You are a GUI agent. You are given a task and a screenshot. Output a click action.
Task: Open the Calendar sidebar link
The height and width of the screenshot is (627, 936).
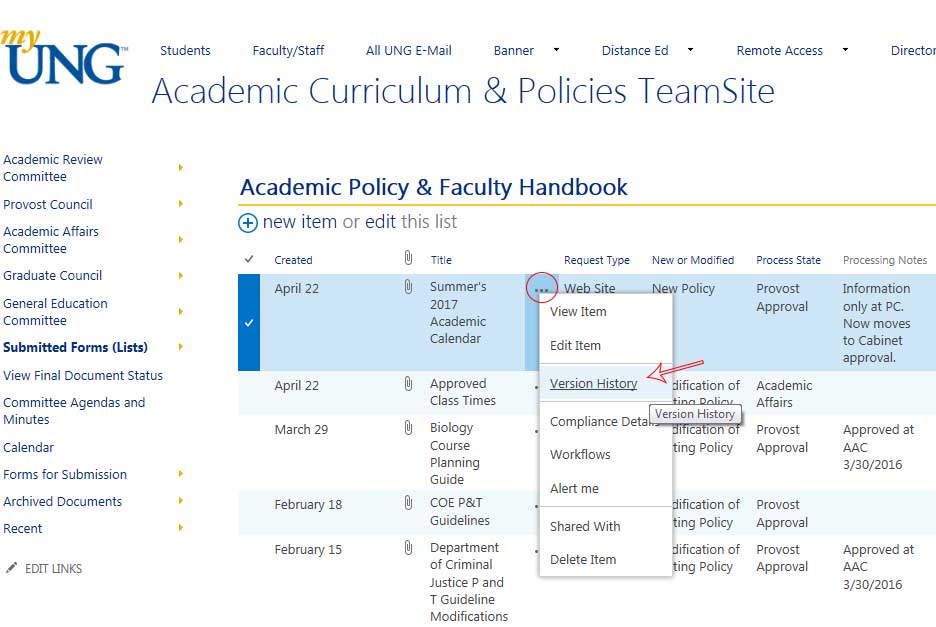click(28, 447)
